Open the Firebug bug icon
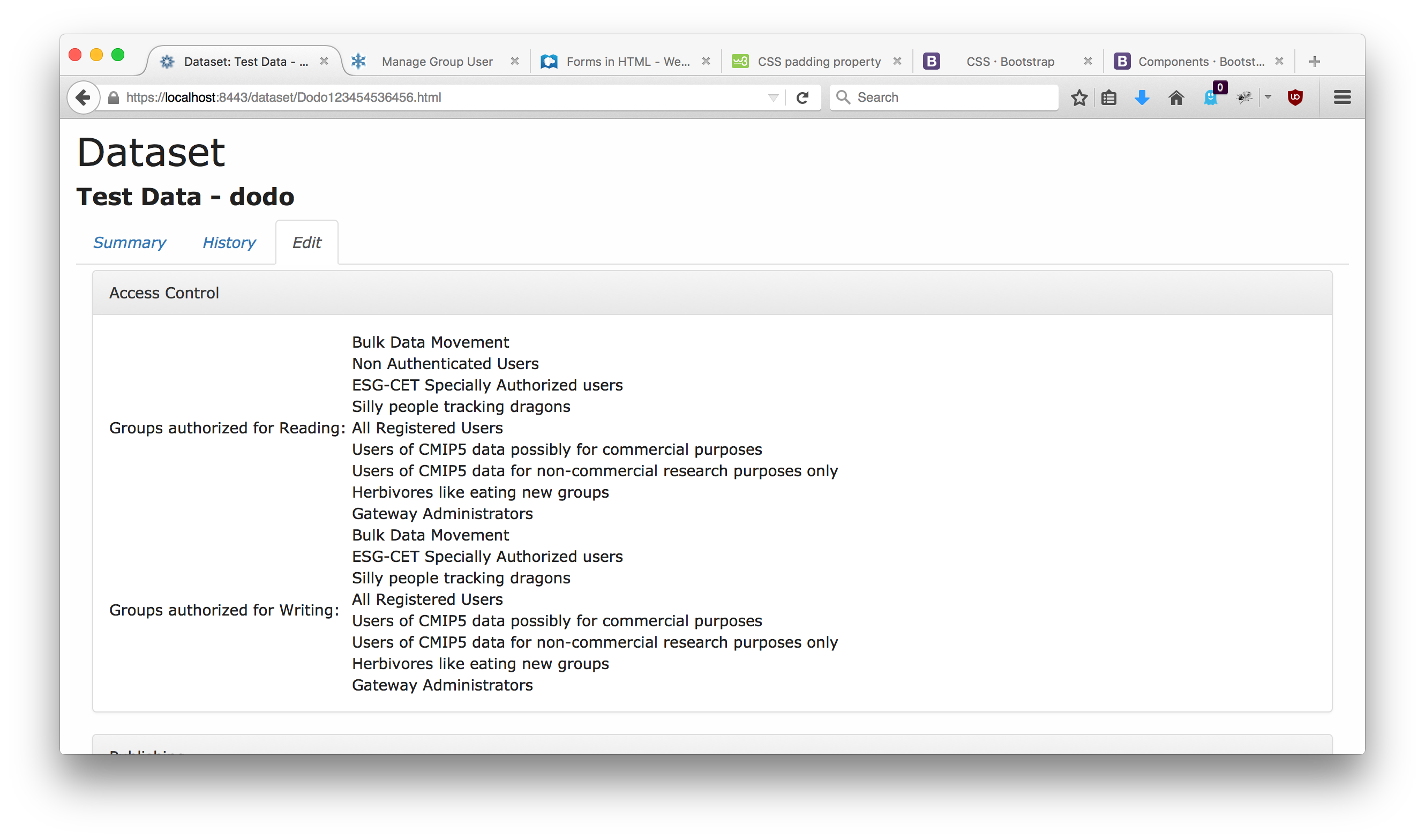1425x840 pixels. pos(1244,97)
